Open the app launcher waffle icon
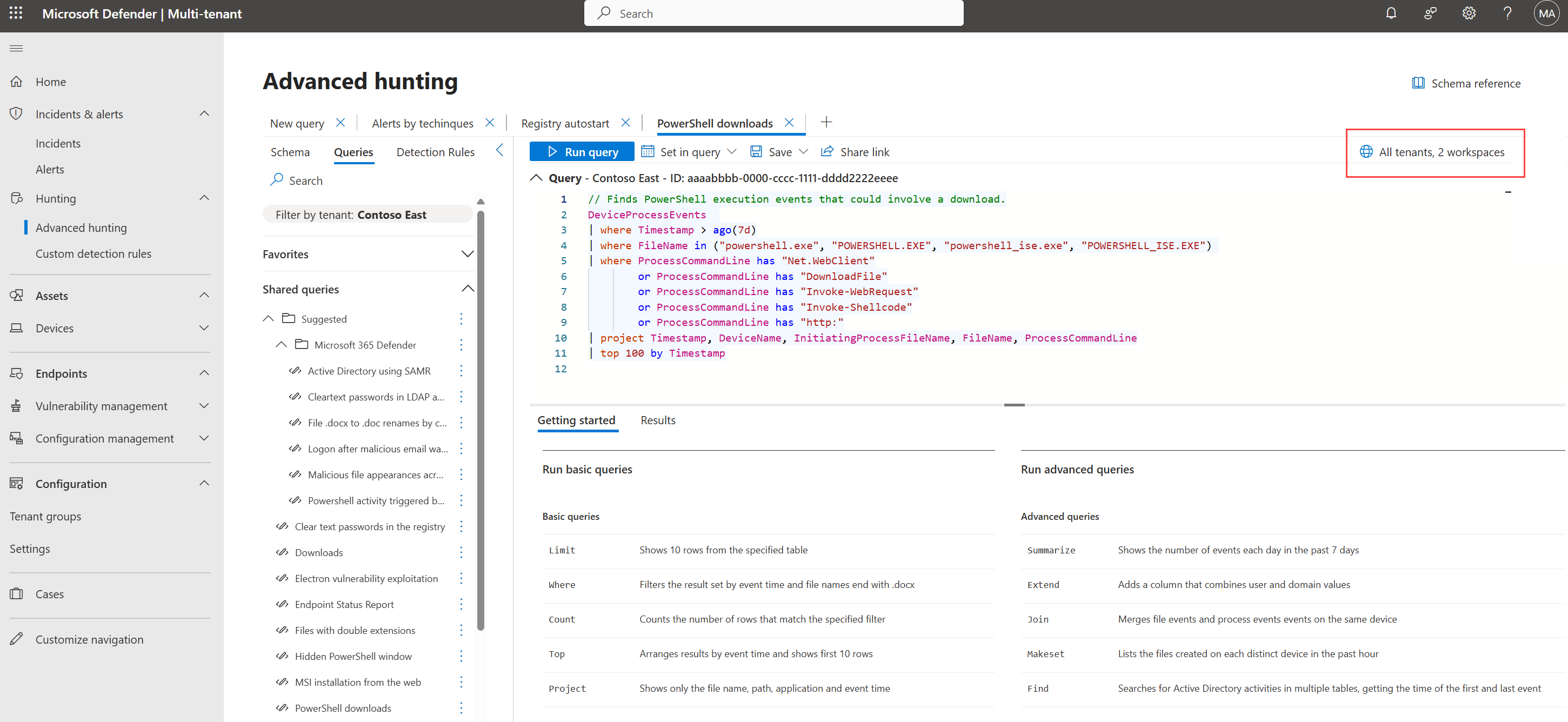 pyautogui.click(x=16, y=14)
